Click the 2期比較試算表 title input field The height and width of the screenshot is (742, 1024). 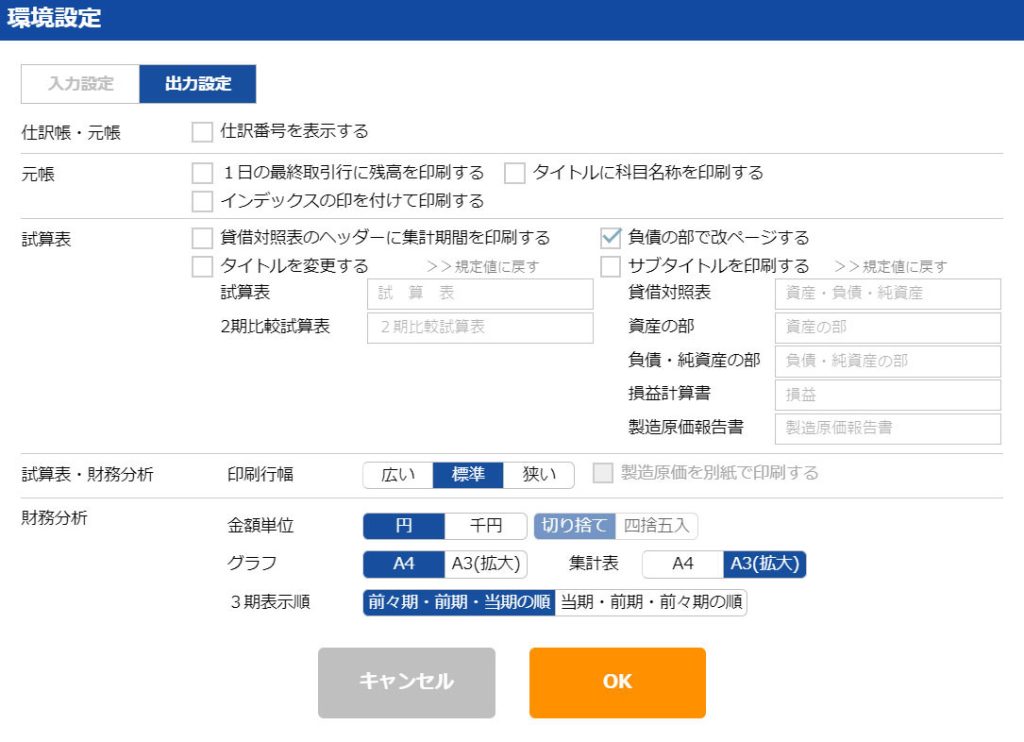click(480, 327)
